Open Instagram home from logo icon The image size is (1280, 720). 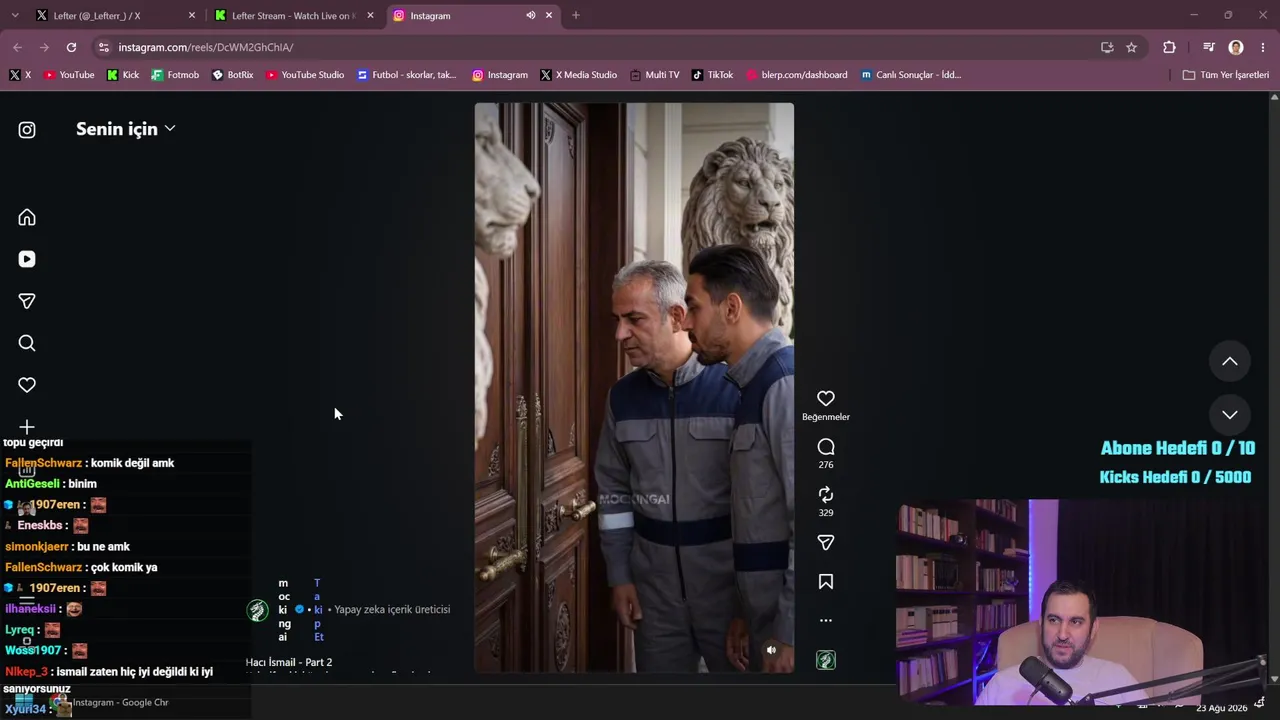point(27,130)
